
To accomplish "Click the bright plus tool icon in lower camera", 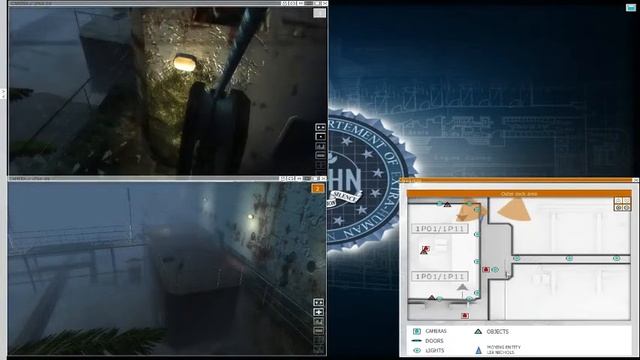I will coord(318,312).
